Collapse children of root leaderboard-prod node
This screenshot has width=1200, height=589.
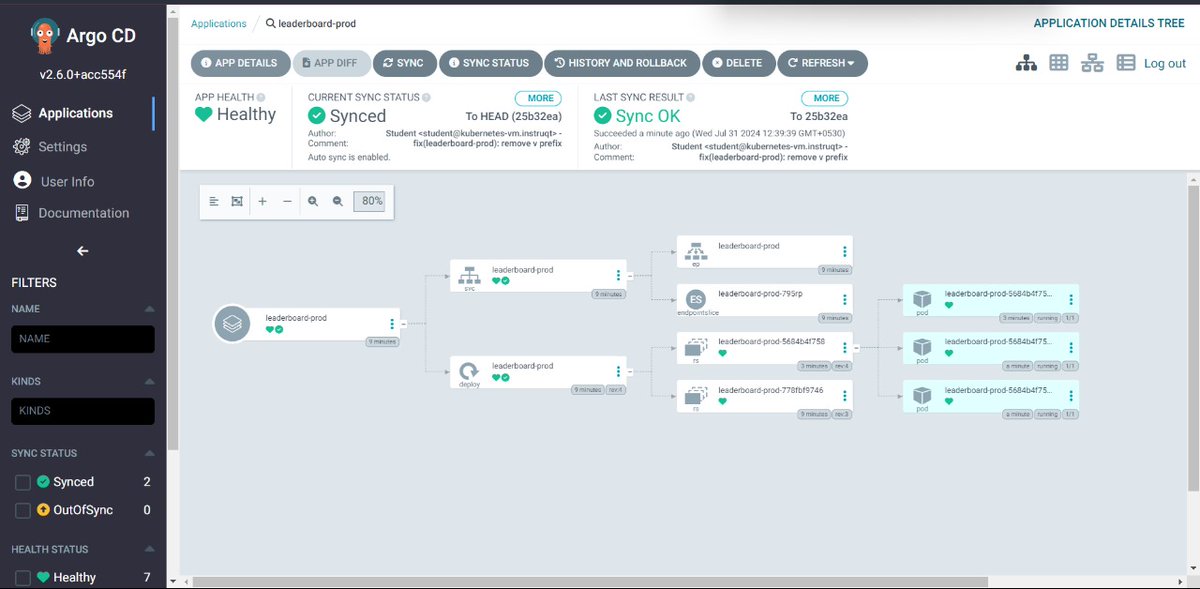pyautogui.click(x=403, y=324)
